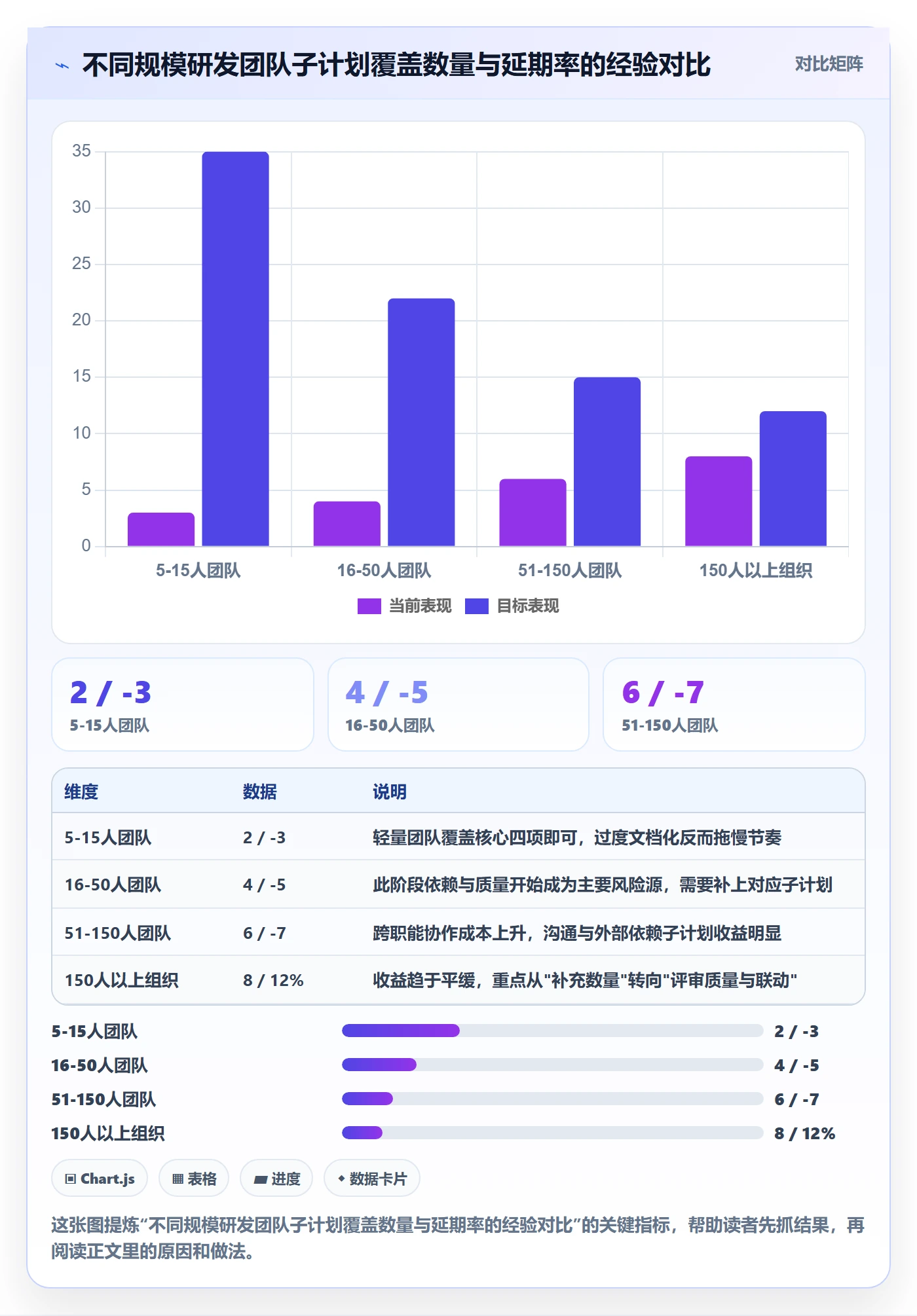The height and width of the screenshot is (1316, 917).
Task: Click the 51-150人团队 target bar at 15
Action: tap(607, 462)
